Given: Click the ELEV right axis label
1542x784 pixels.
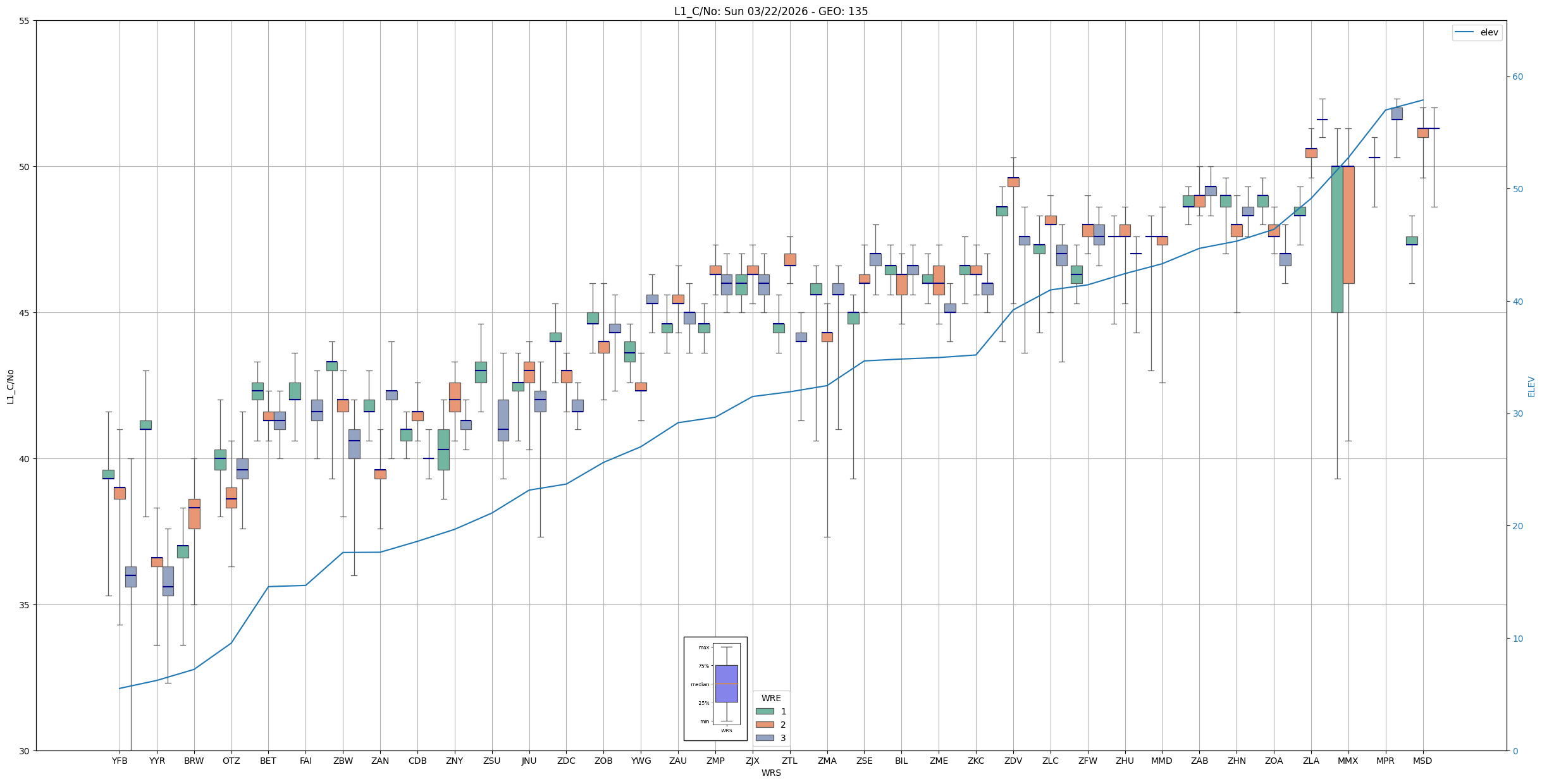Looking at the screenshot, I should [x=1531, y=386].
